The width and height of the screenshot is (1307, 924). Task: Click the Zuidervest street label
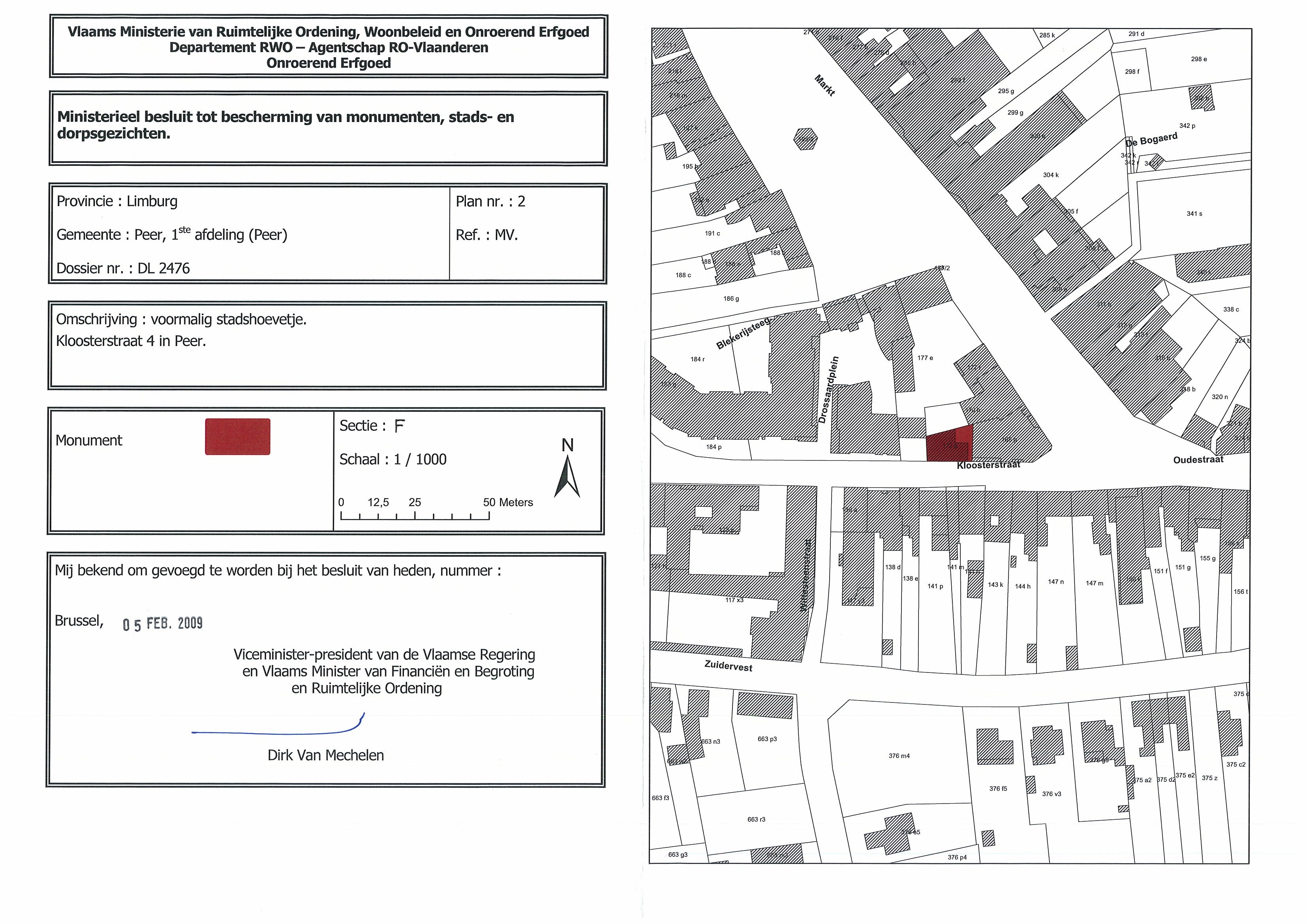[728, 665]
